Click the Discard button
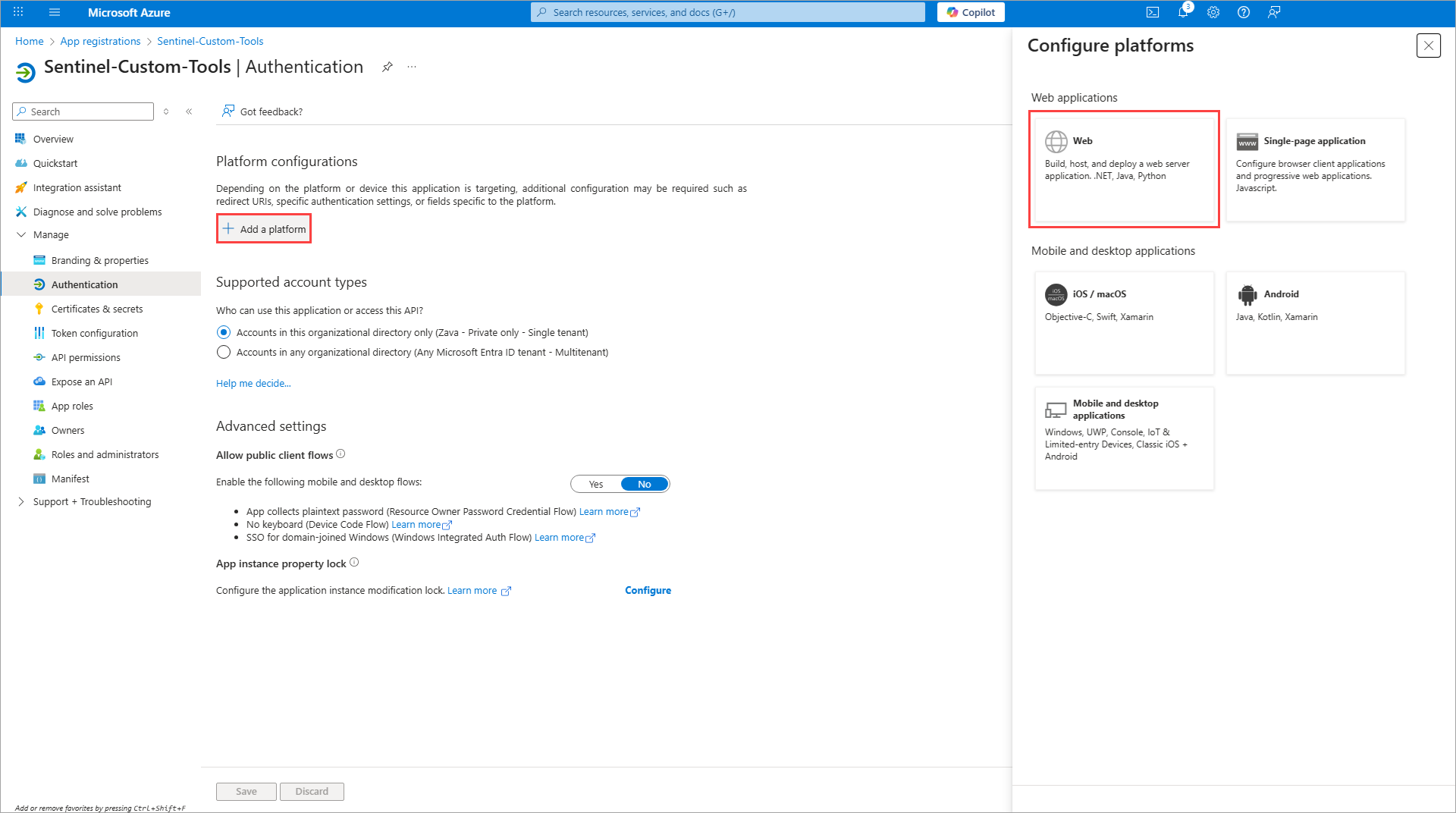The image size is (1456, 813). point(312,791)
